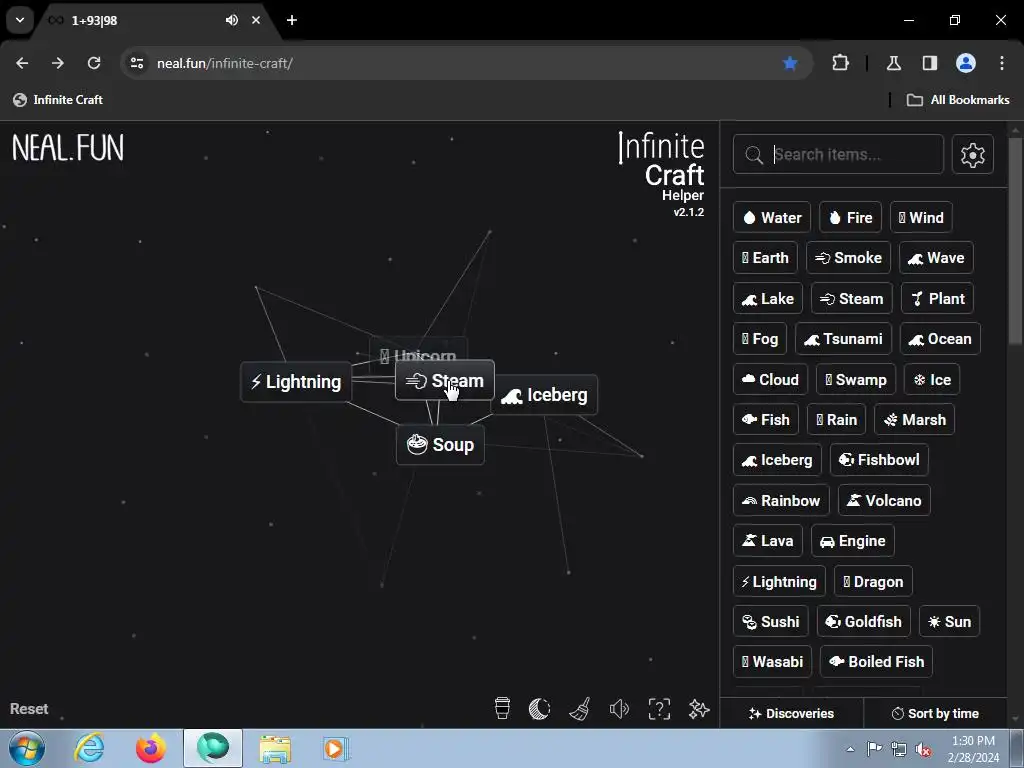Screen dimensions: 1024x768
Task: Click Reset to clear the board
Action: (x=29, y=709)
